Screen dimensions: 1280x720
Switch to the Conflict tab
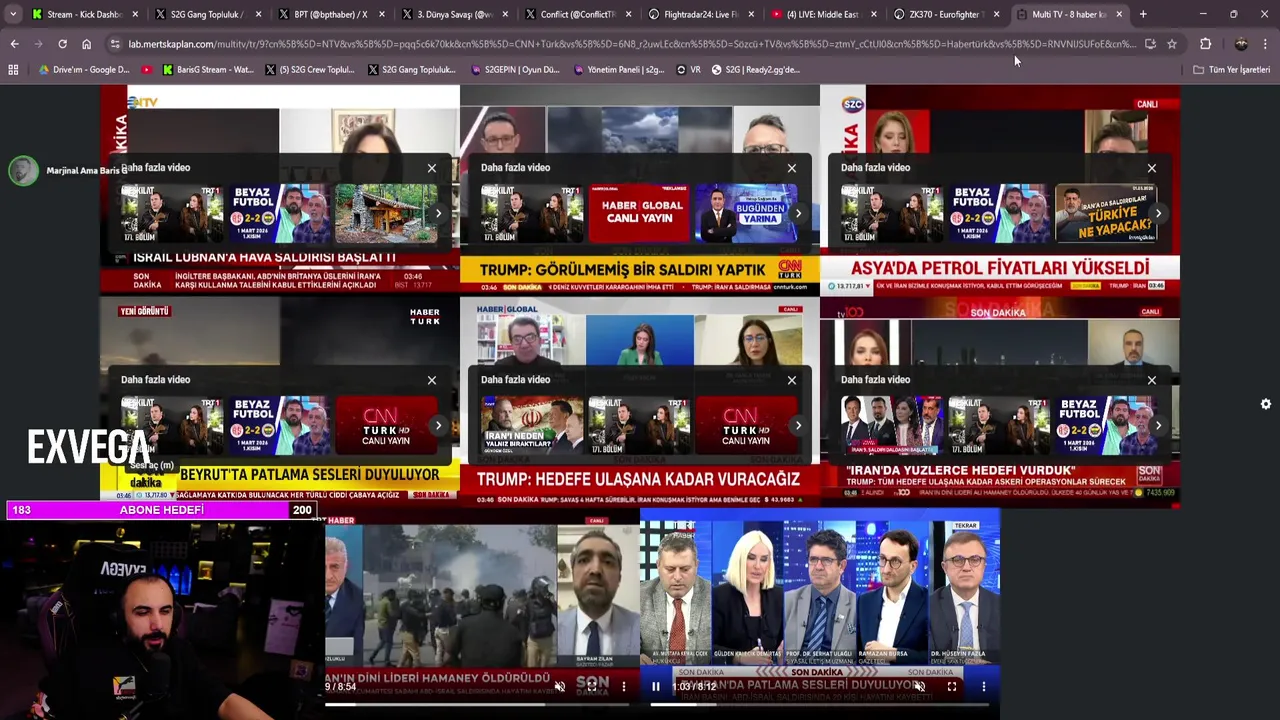[576, 14]
